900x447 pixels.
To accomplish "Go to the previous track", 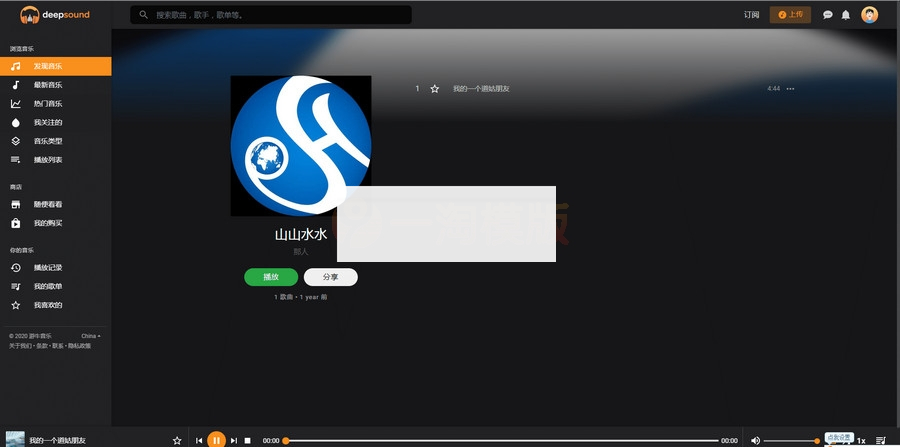I will [x=199, y=440].
